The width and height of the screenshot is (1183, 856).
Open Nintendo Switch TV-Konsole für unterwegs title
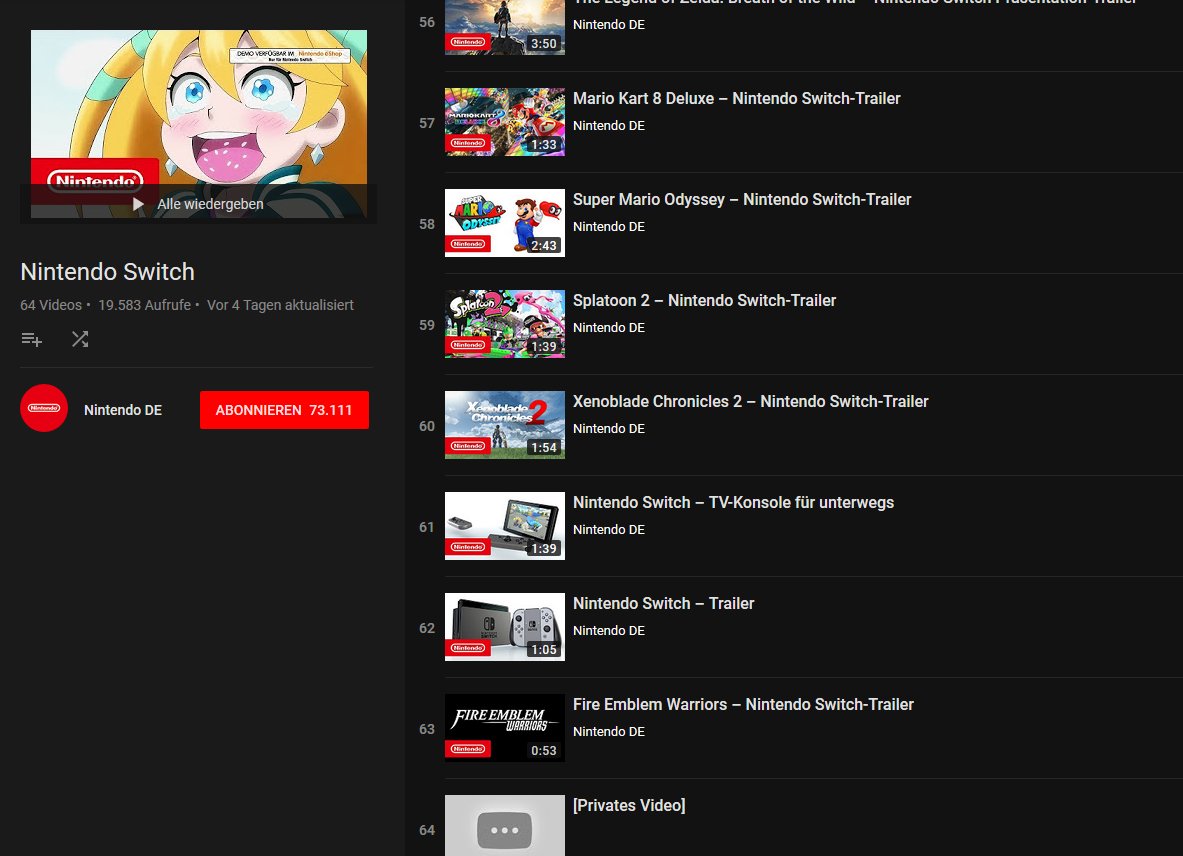click(x=733, y=502)
